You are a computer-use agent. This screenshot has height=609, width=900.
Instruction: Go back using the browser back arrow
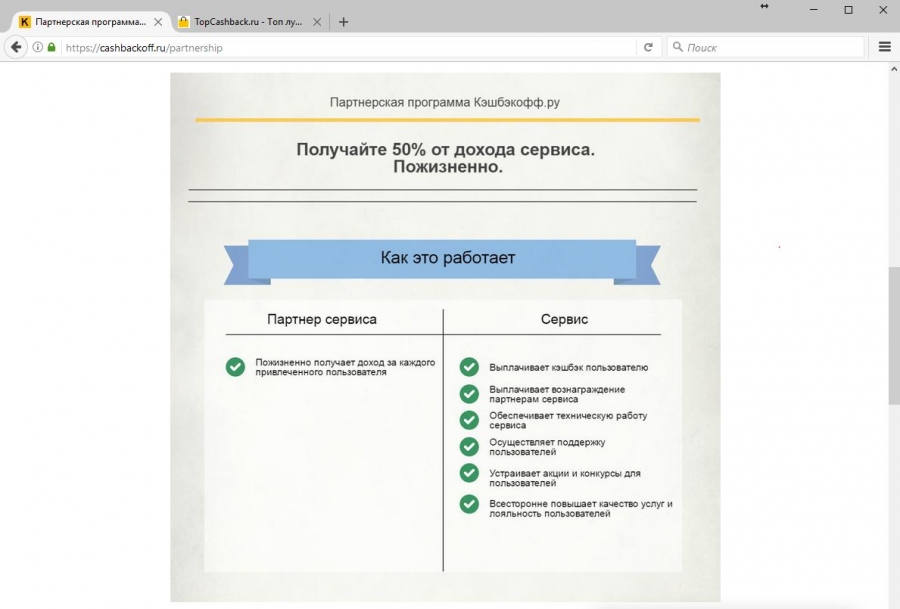16,47
